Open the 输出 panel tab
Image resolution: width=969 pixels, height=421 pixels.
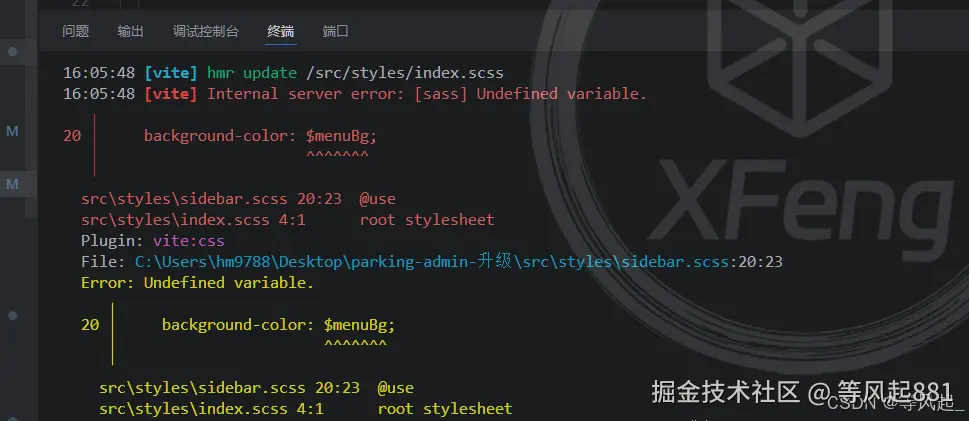[130, 31]
